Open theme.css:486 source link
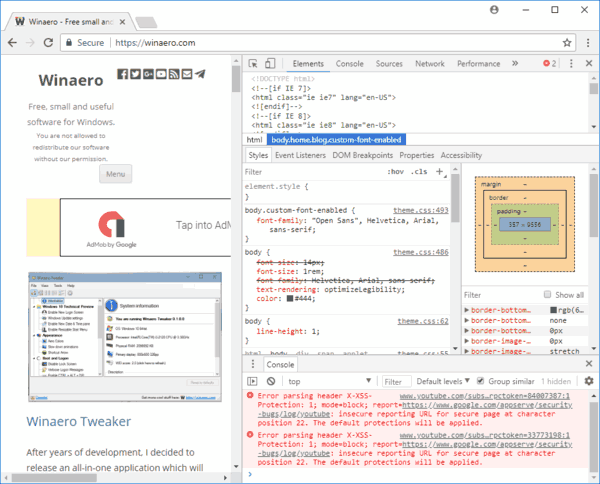The width and height of the screenshot is (600, 484). pyautogui.click(x=421, y=252)
